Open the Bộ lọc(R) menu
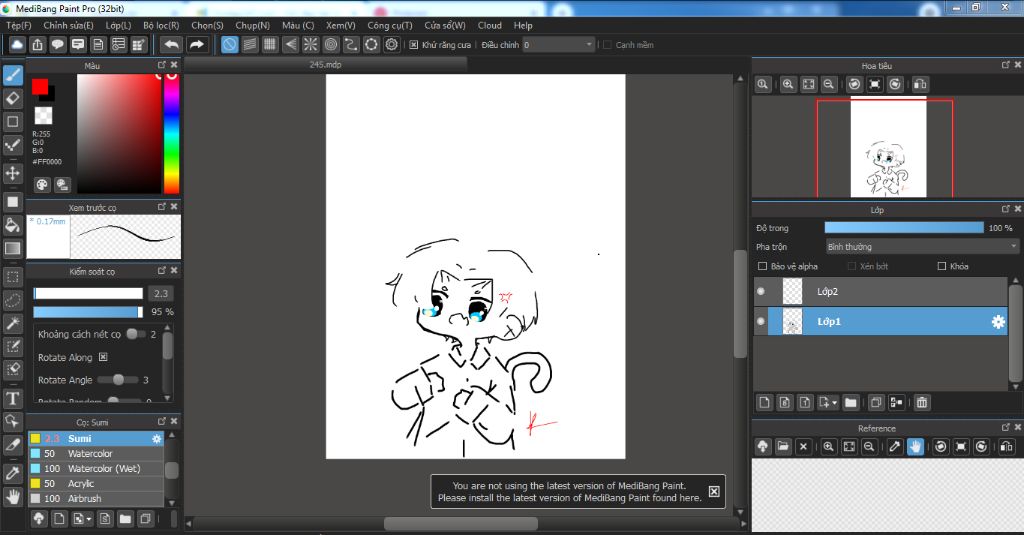This screenshot has height=535, width=1024. tap(161, 25)
